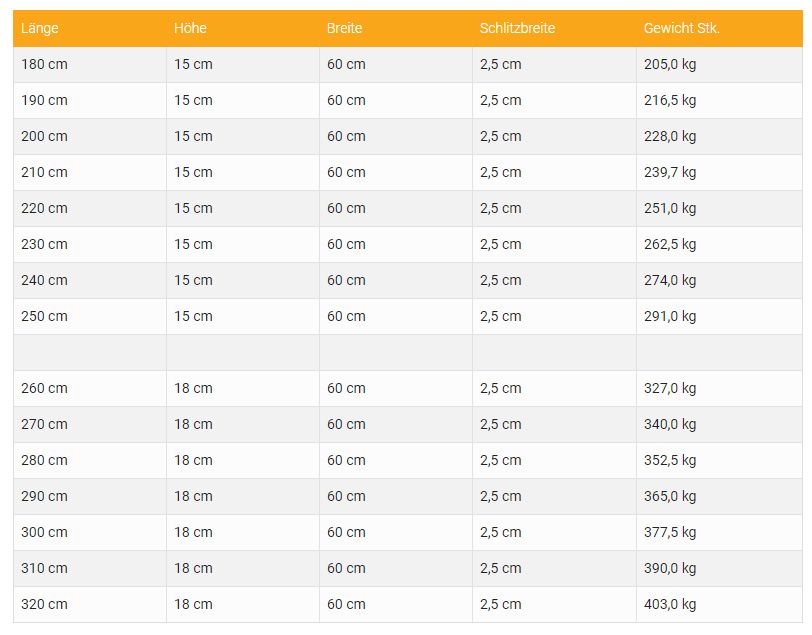812x635 pixels.
Task: Select the 200 cm length cell
Action: coord(90,137)
